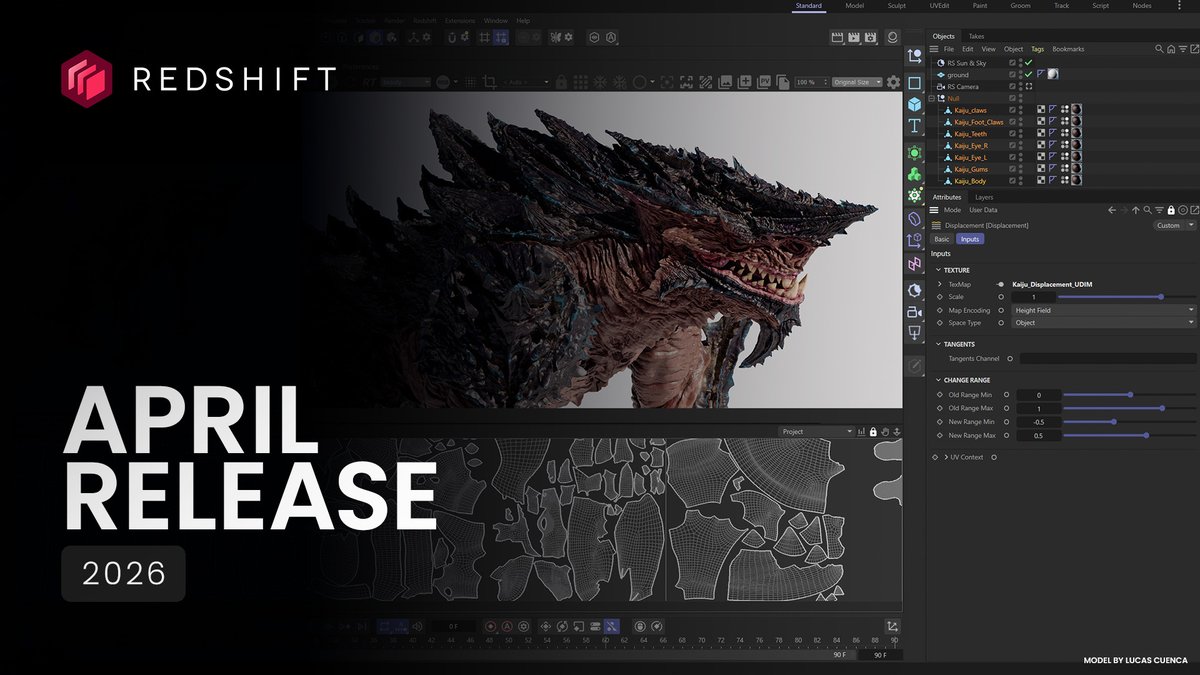The height and width of the screenshot is (675, 1200).
Task: Select the Inputs attributes tab
Action: 969,239
